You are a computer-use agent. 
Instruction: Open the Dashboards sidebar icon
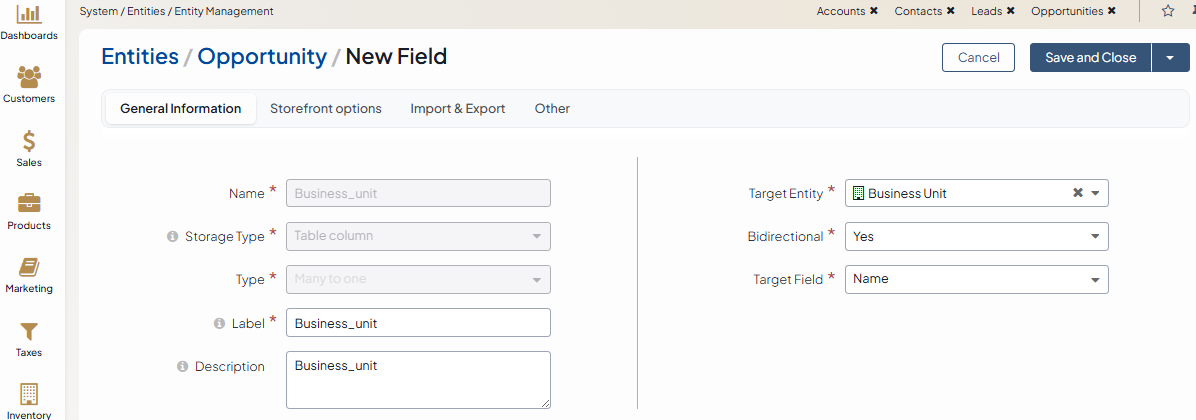29,15
